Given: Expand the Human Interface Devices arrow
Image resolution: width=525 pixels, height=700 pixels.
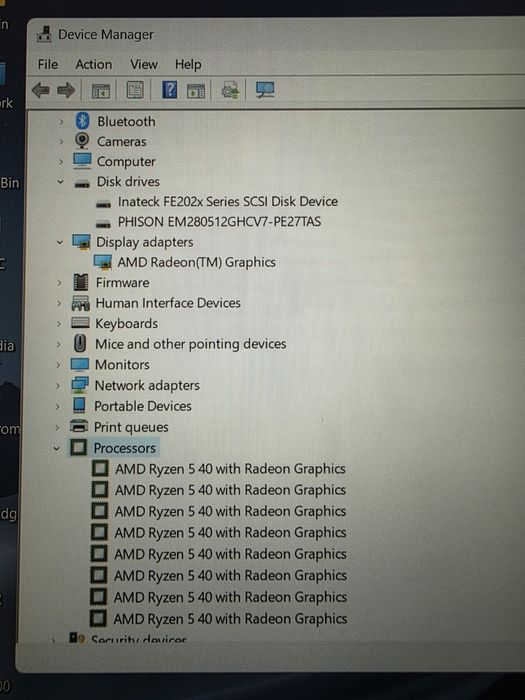Looking at the screenshot, I should (x=59, y=303).
